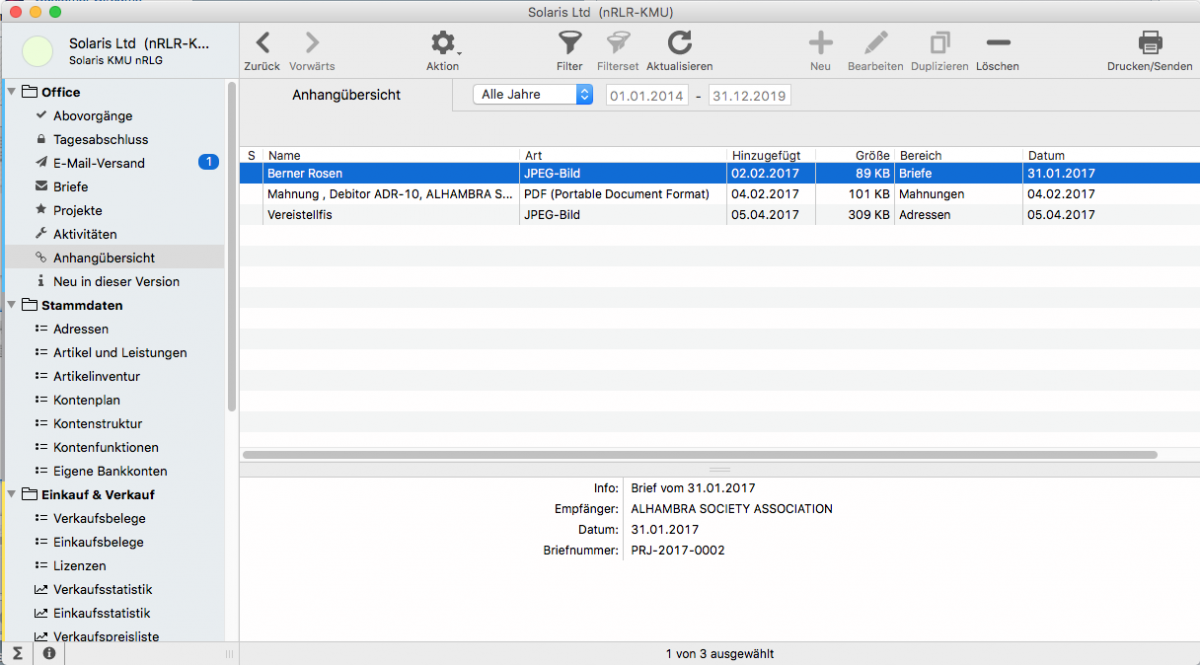Click the Zurück back arrow icon
Viewport: 1200px width, 665px height.
(x=262, y=43)
